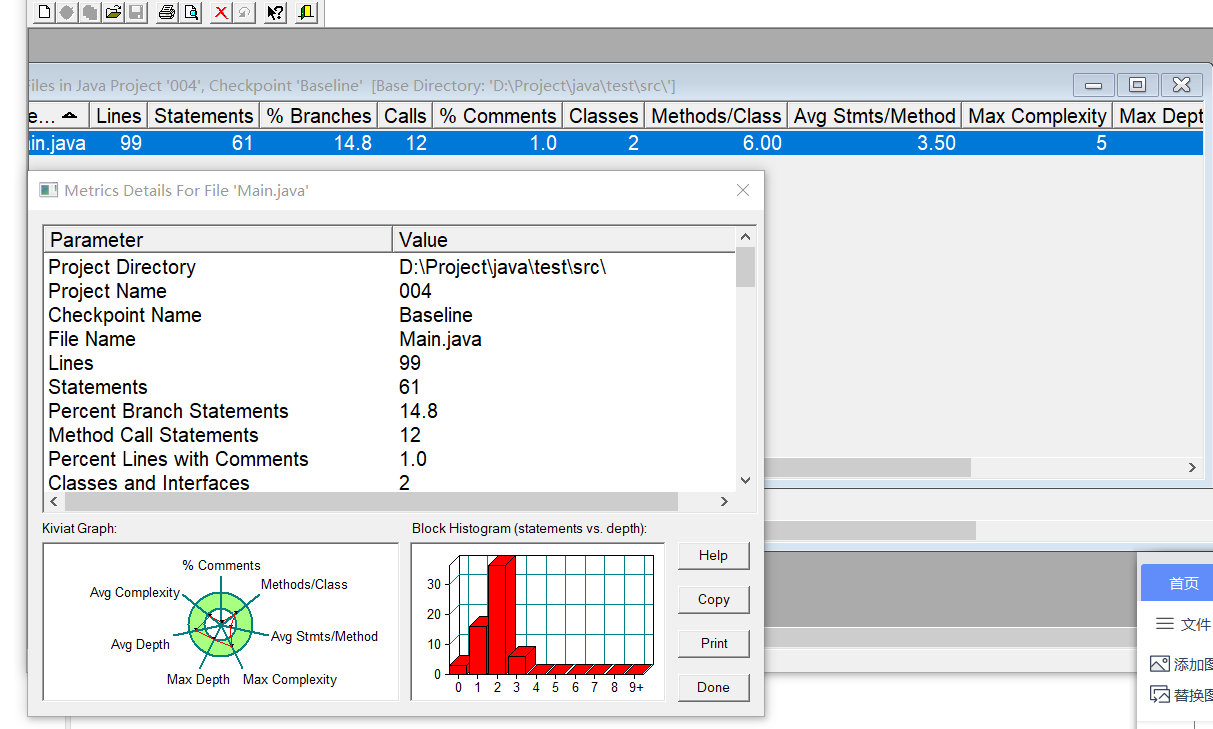Click the Print Preview magnifier page icon
This screenshot has width=1213, height=729.
pos(190,12)
